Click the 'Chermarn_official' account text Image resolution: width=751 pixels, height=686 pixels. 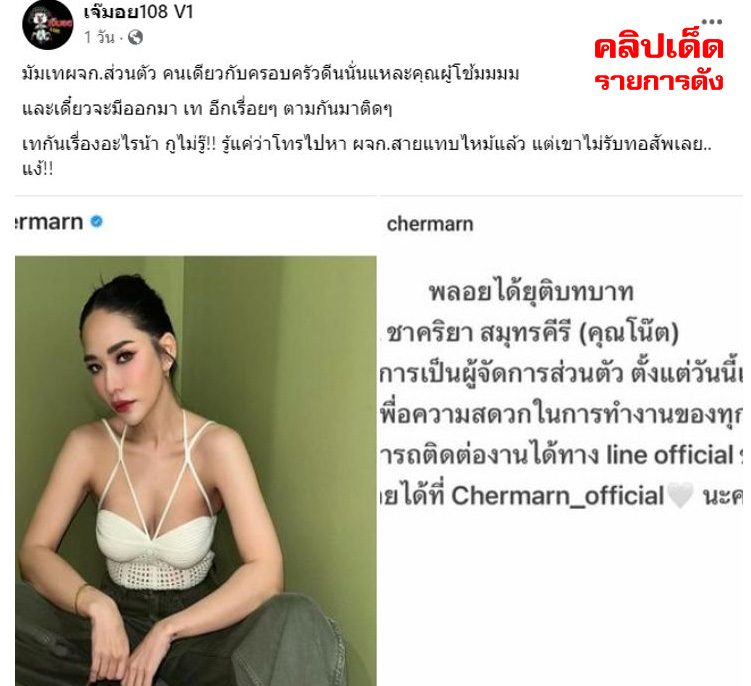pyautogui.click(x=558, y=496)
